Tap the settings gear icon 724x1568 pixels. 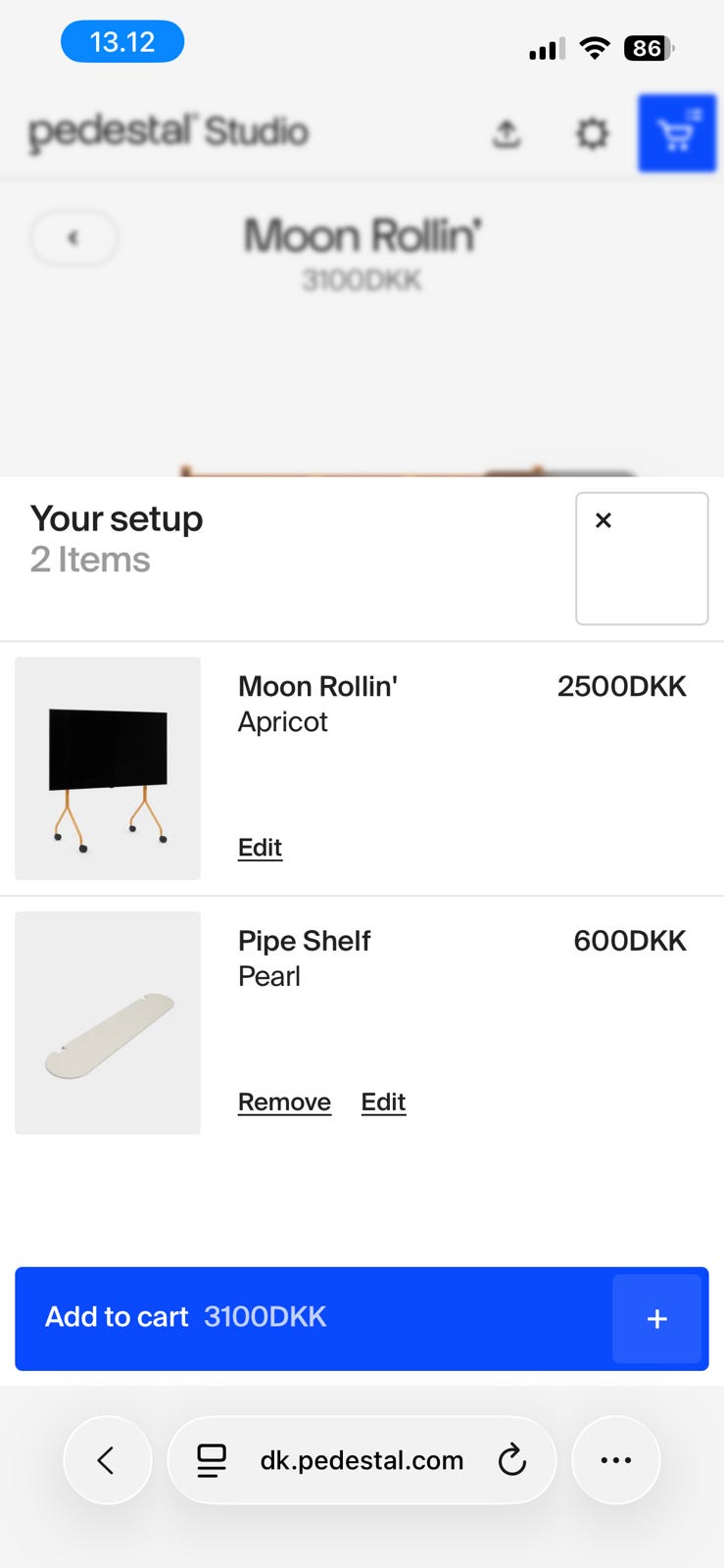point(592,133)
